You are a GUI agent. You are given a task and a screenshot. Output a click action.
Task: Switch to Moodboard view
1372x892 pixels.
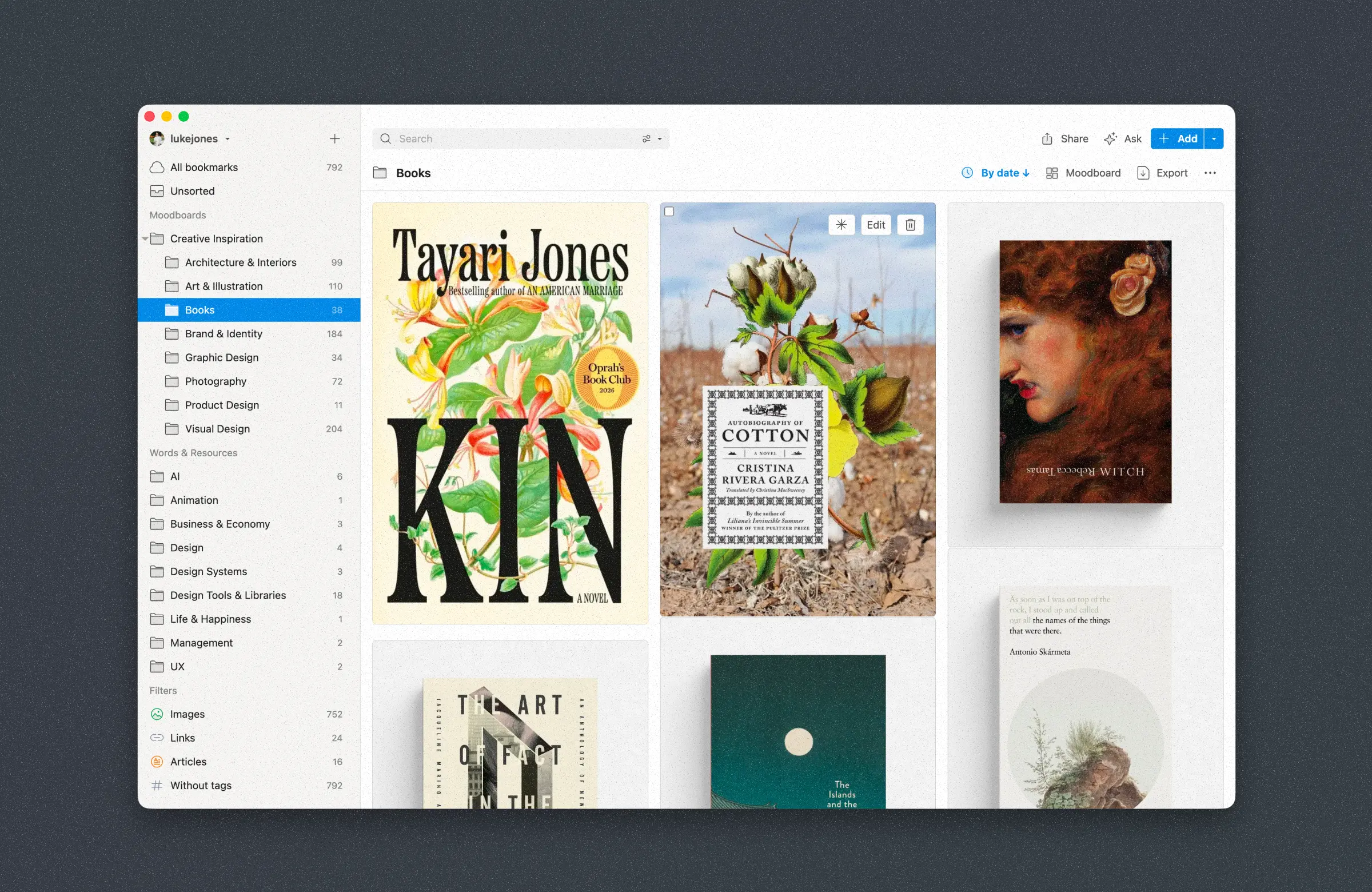click(1083, 173)
